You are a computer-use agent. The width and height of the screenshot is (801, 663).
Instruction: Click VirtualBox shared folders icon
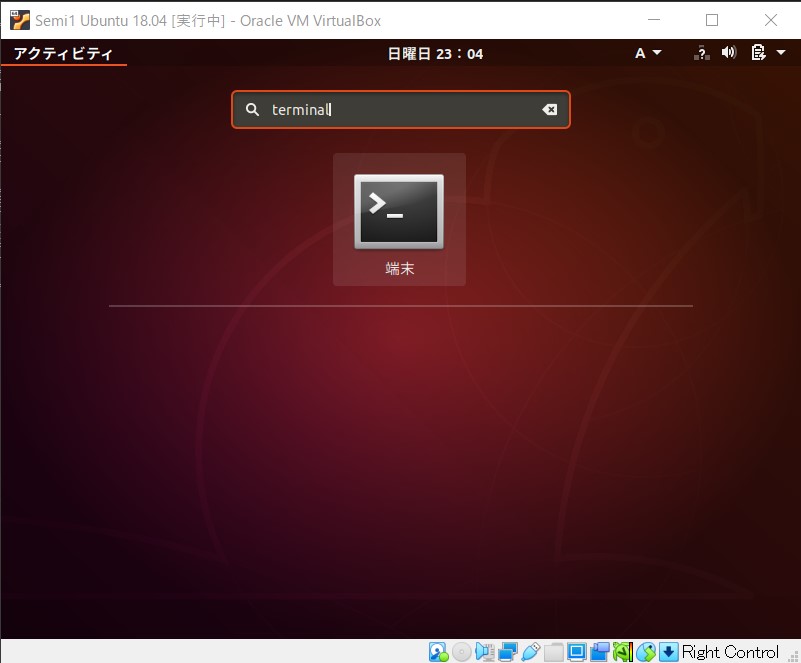point(554,652)
